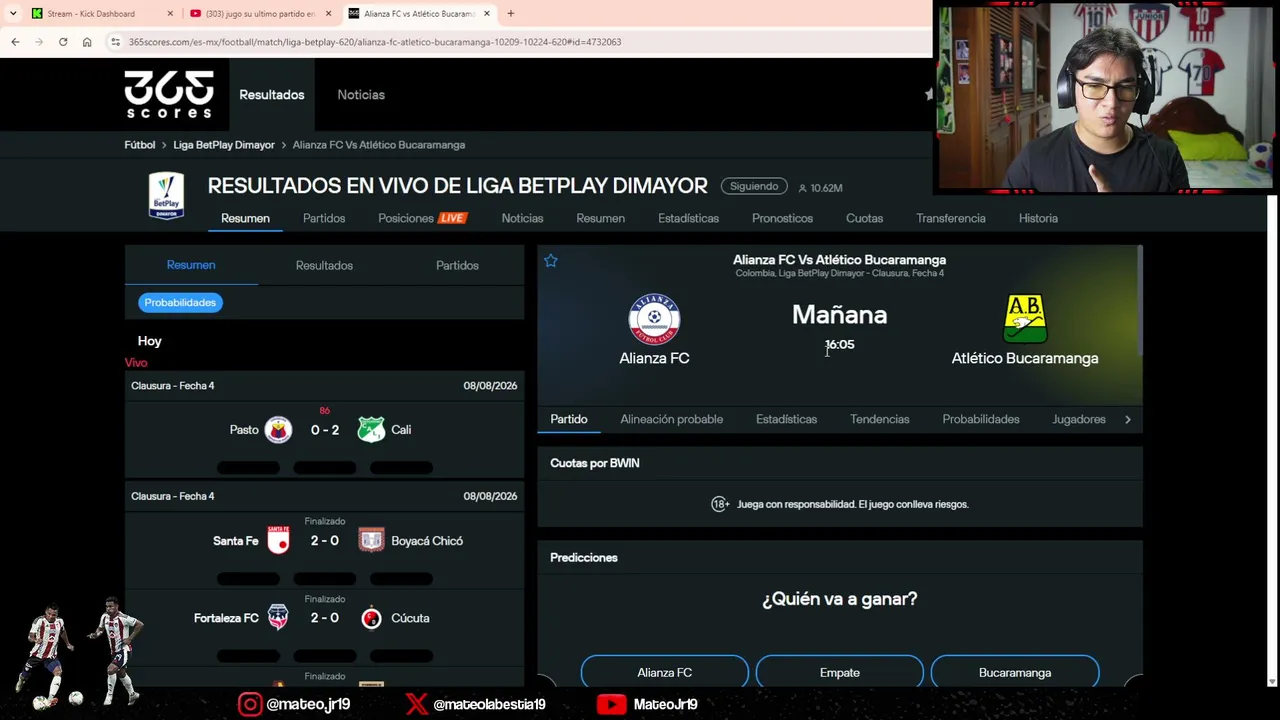Select the Cúcuta team name

tap(410, 618)
